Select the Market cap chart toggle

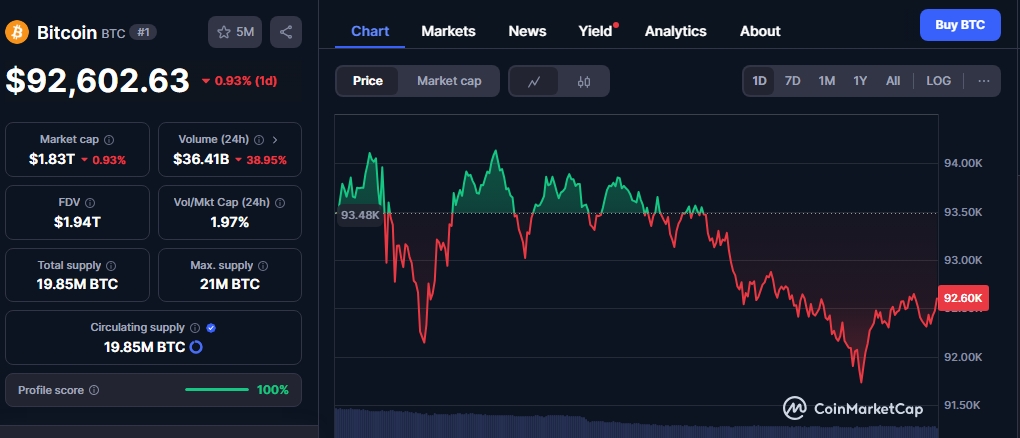450,81
